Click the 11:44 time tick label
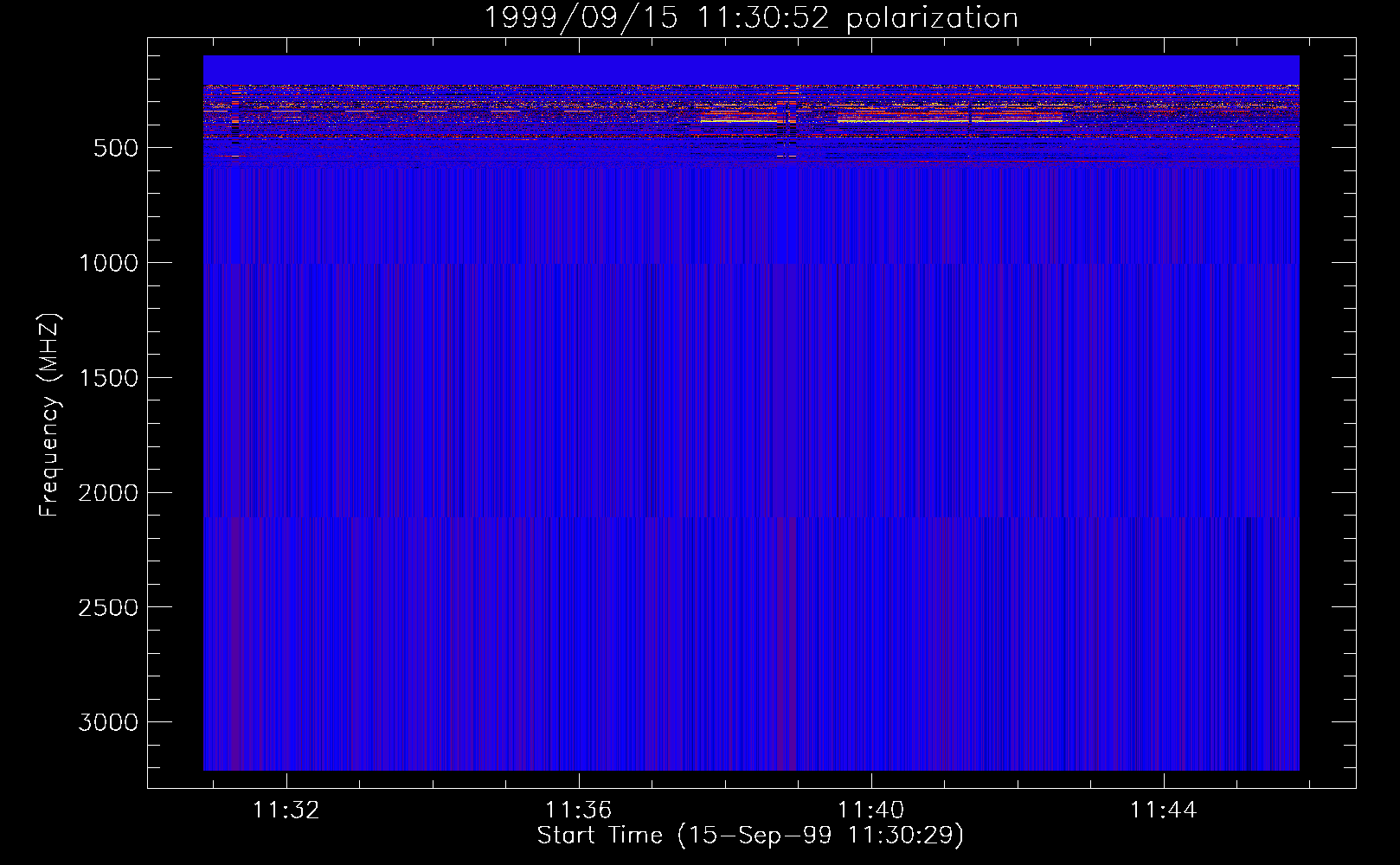Viewport: 1400px width, 865px height. coord(1163,811)
